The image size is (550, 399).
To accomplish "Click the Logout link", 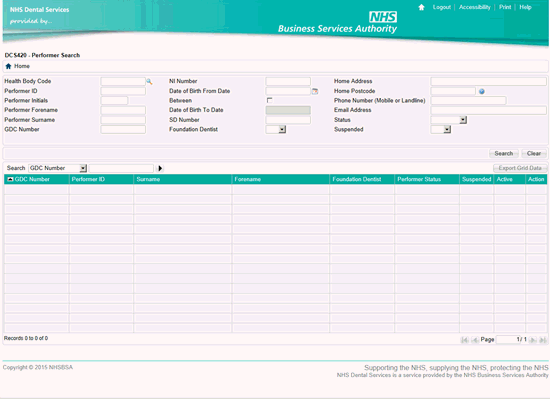I will 442,7.
